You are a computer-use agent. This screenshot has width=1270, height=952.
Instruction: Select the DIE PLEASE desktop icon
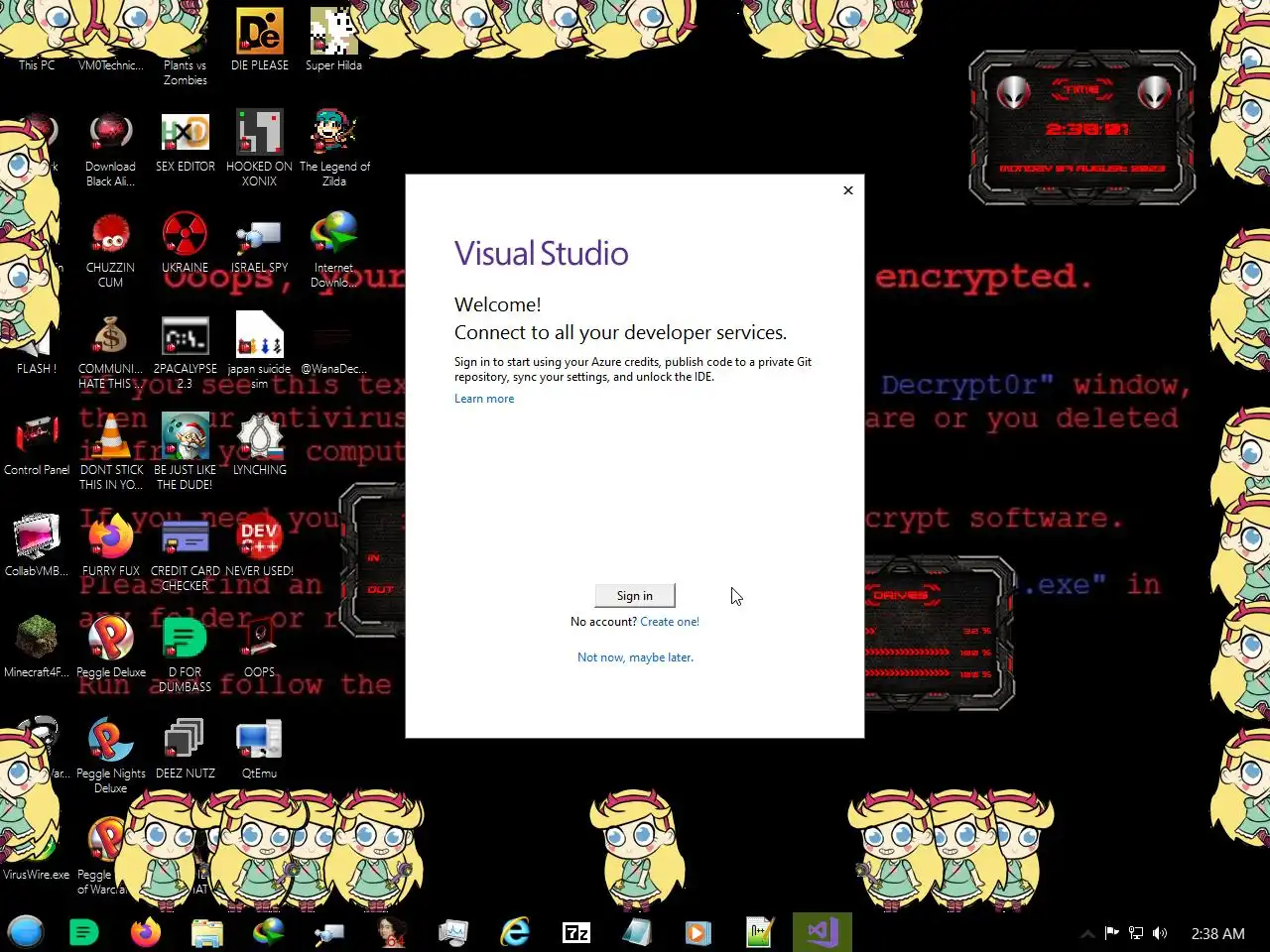(x=260, y=40)
